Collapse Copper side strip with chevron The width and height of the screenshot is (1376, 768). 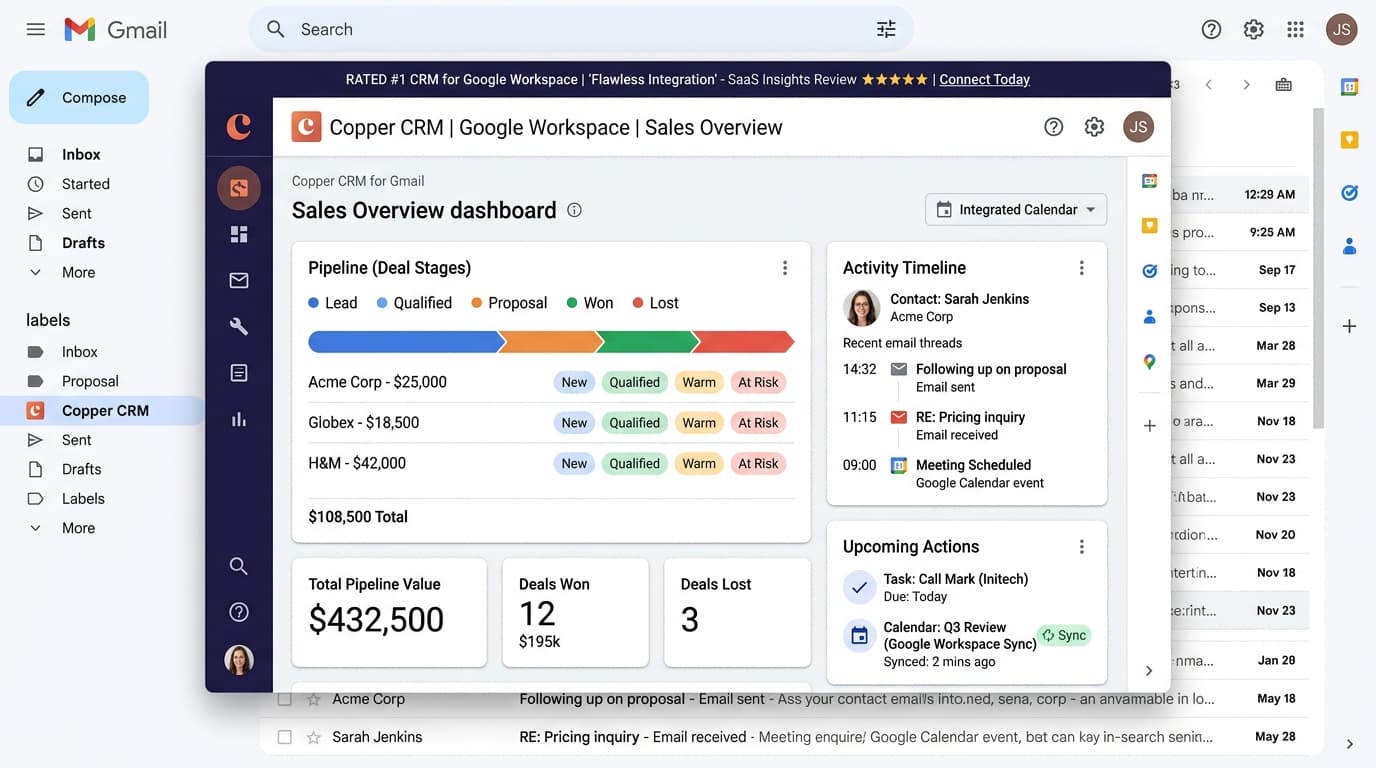1149,671
